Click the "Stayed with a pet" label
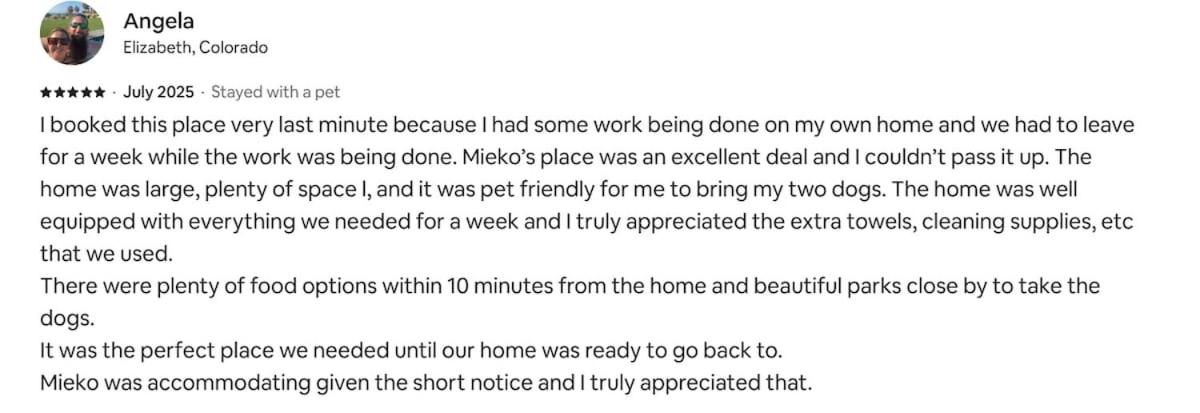The width and height of the screenshot is (1200, 413). [276, 92]
